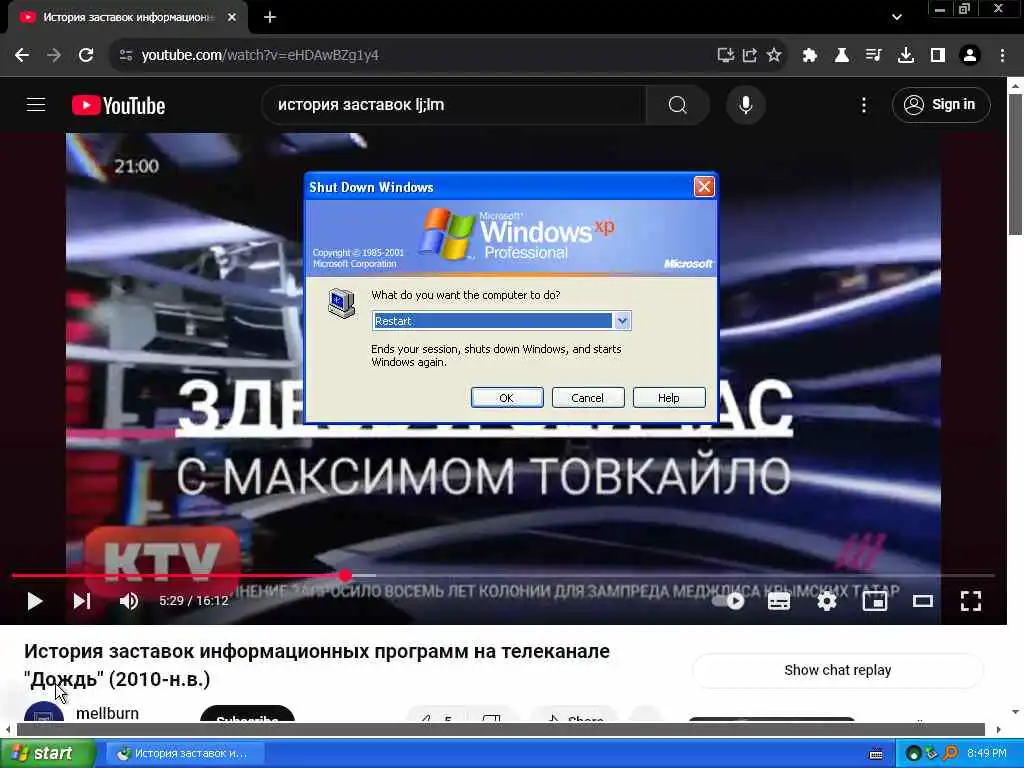
Task: Toggle subtitles captions button
Action: click(778, 601)
